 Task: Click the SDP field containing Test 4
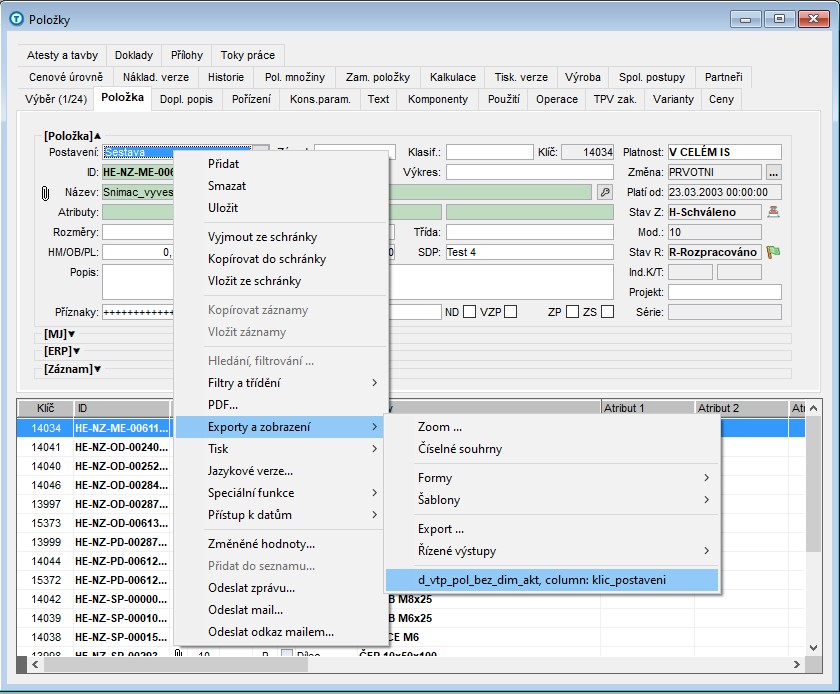coord(530,252)
